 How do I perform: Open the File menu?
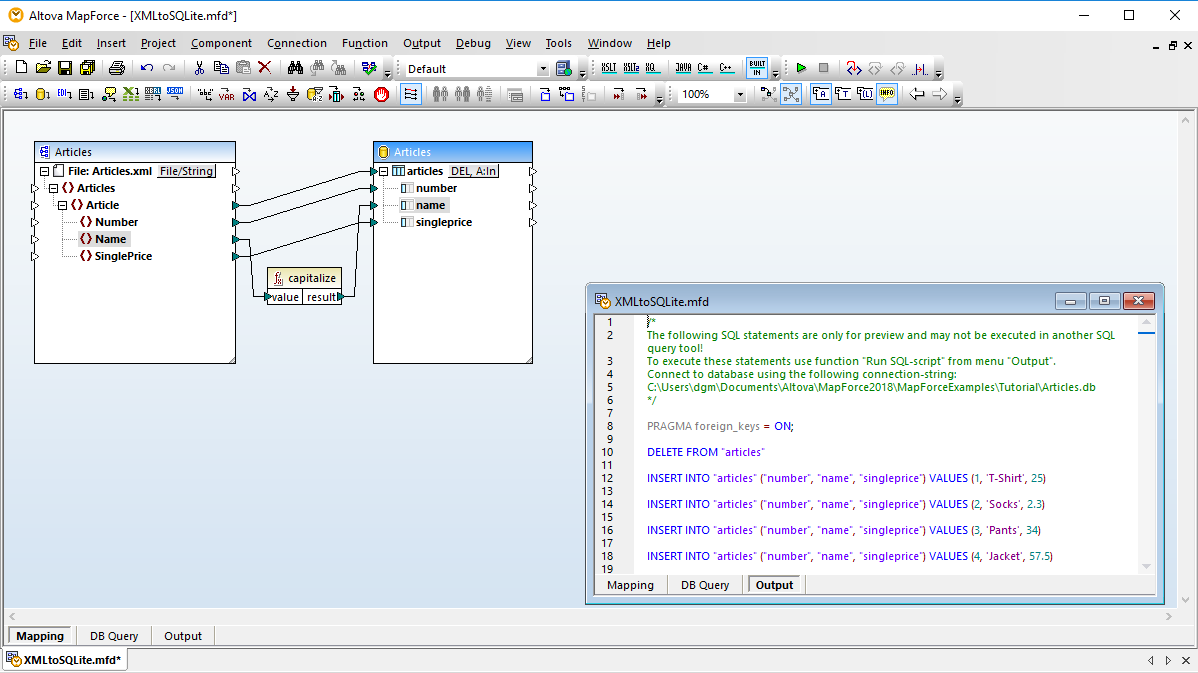[x=37, y=43]
